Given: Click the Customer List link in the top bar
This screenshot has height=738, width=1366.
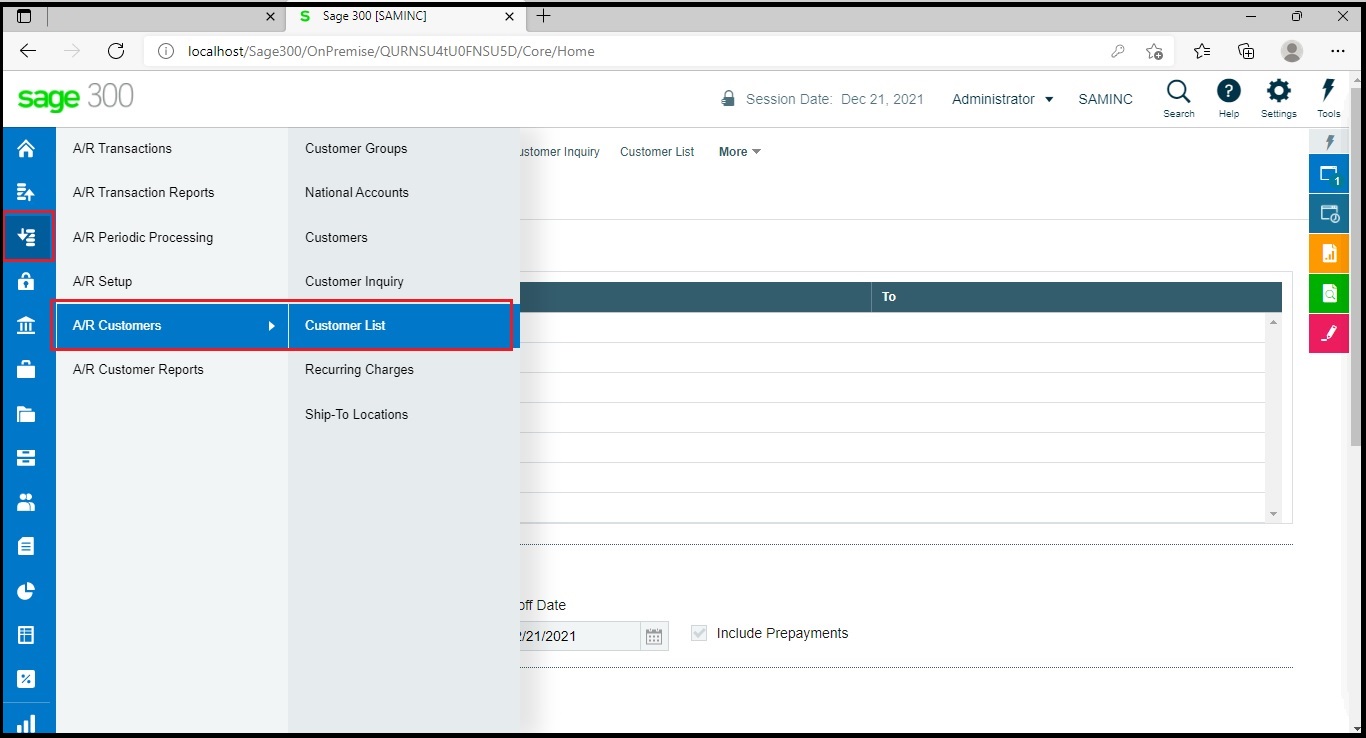Looking at the screenshot, I should (657, 152).
